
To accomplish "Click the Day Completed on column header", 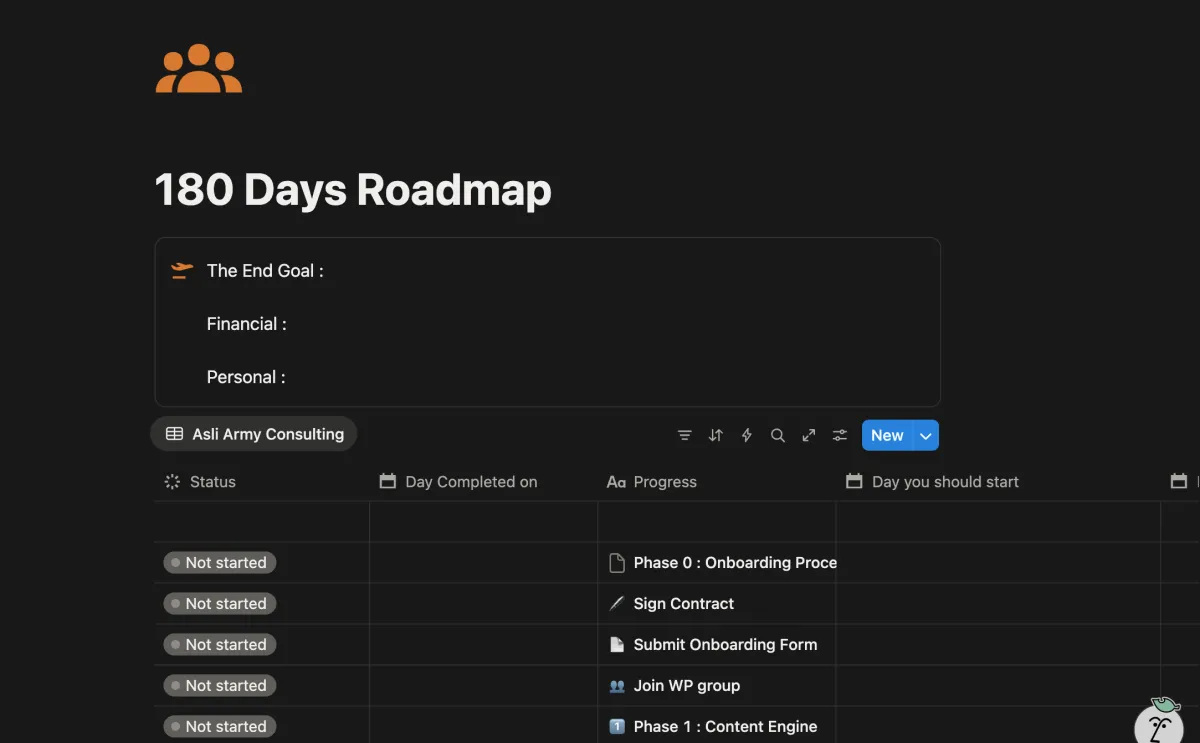I will (470, 482).
